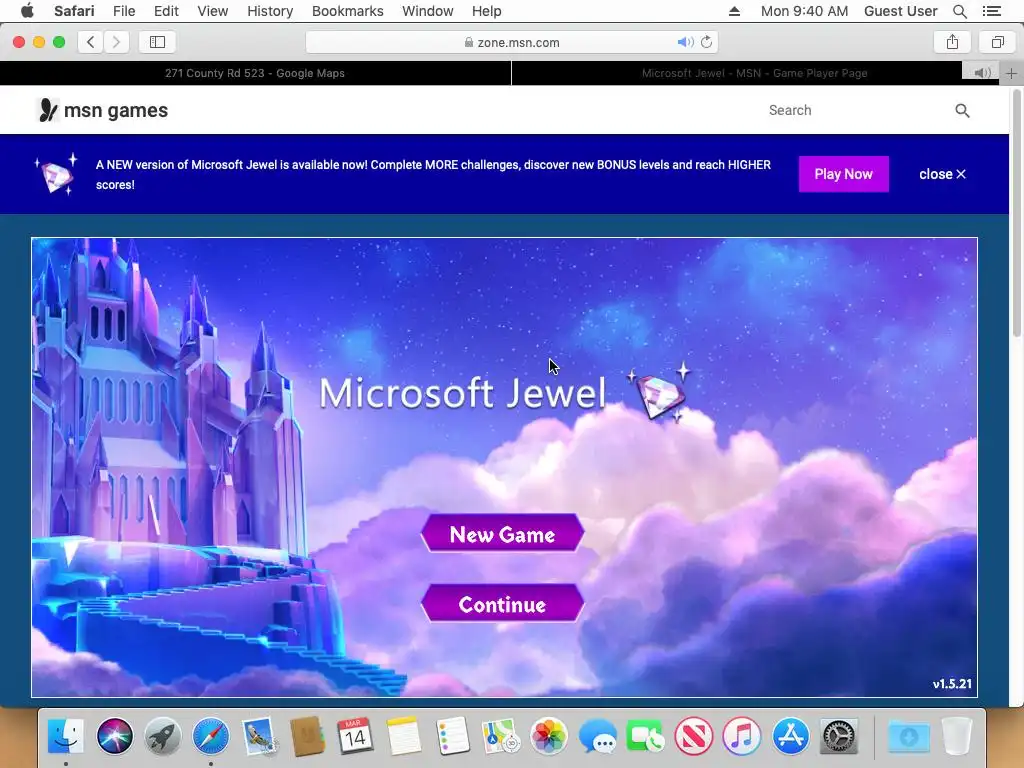This screenshot has width=1024, height=768.
Task: Start a New Game in Microsoft Jewel
Action: (502, 534)
